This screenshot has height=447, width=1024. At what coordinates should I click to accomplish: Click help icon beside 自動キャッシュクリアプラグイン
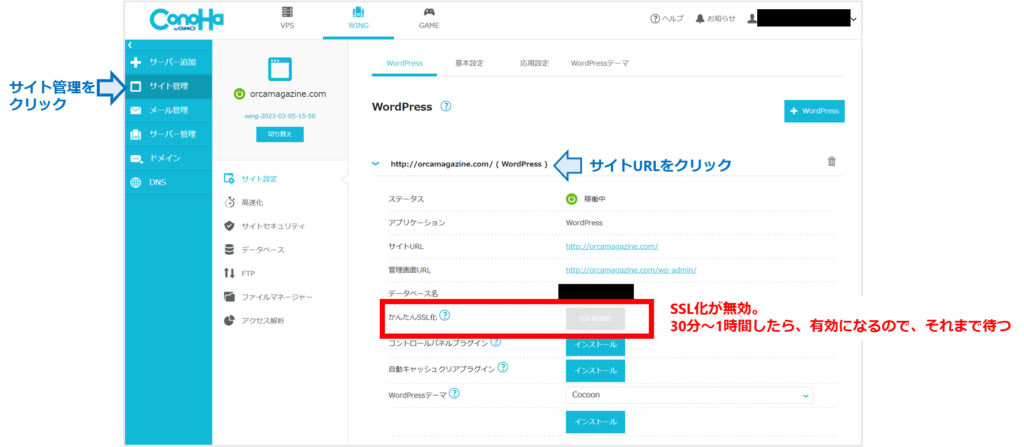pyautogui.click(x=503, y=367)
